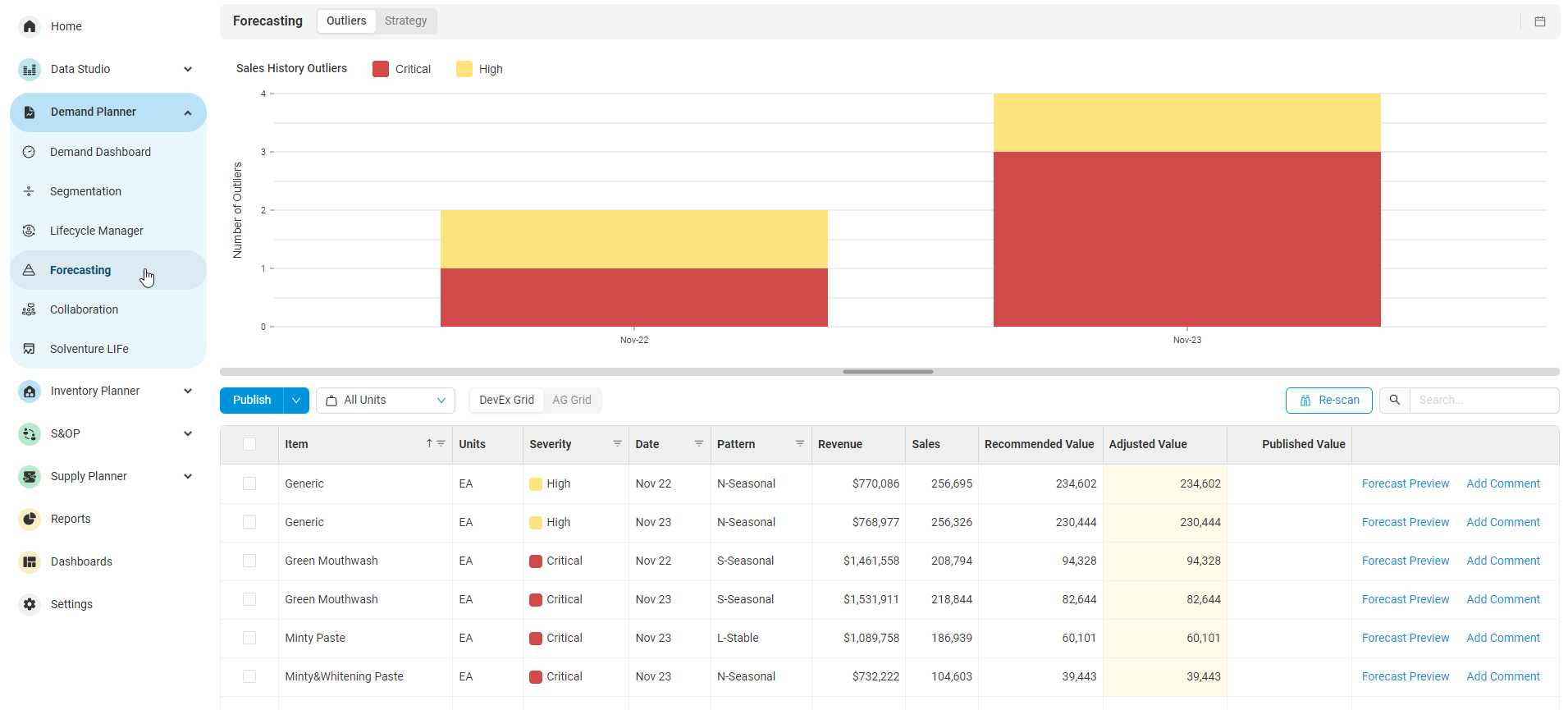This screenshot has width=1568, height=710.
Task: Open the Item column filter icon
Action: click(441, 443)
